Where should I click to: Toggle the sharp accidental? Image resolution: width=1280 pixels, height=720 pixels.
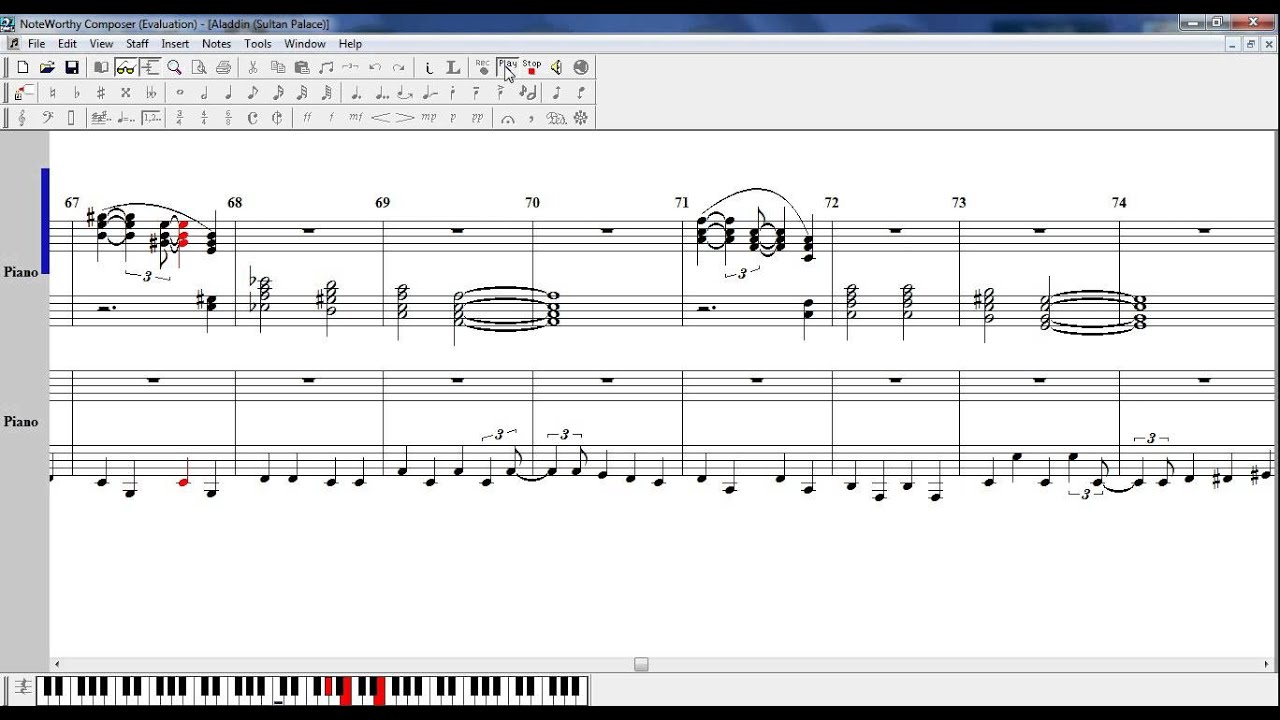pyautogui.click(x=101, y=92)
